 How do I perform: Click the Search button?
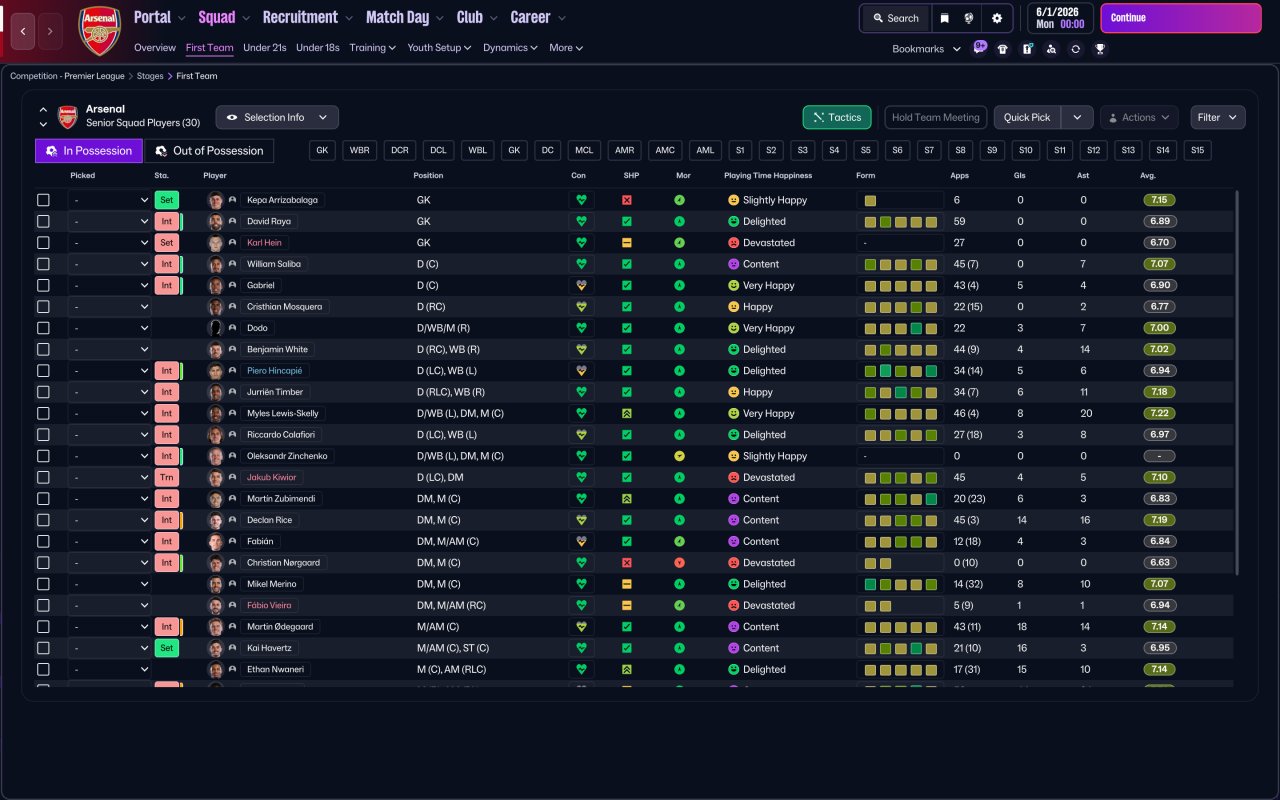pyautogui.click(x=895, y=18)
